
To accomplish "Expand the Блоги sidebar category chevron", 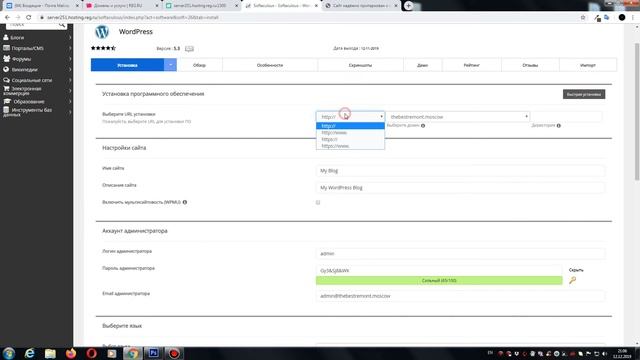I will click(x=70, y=38).
